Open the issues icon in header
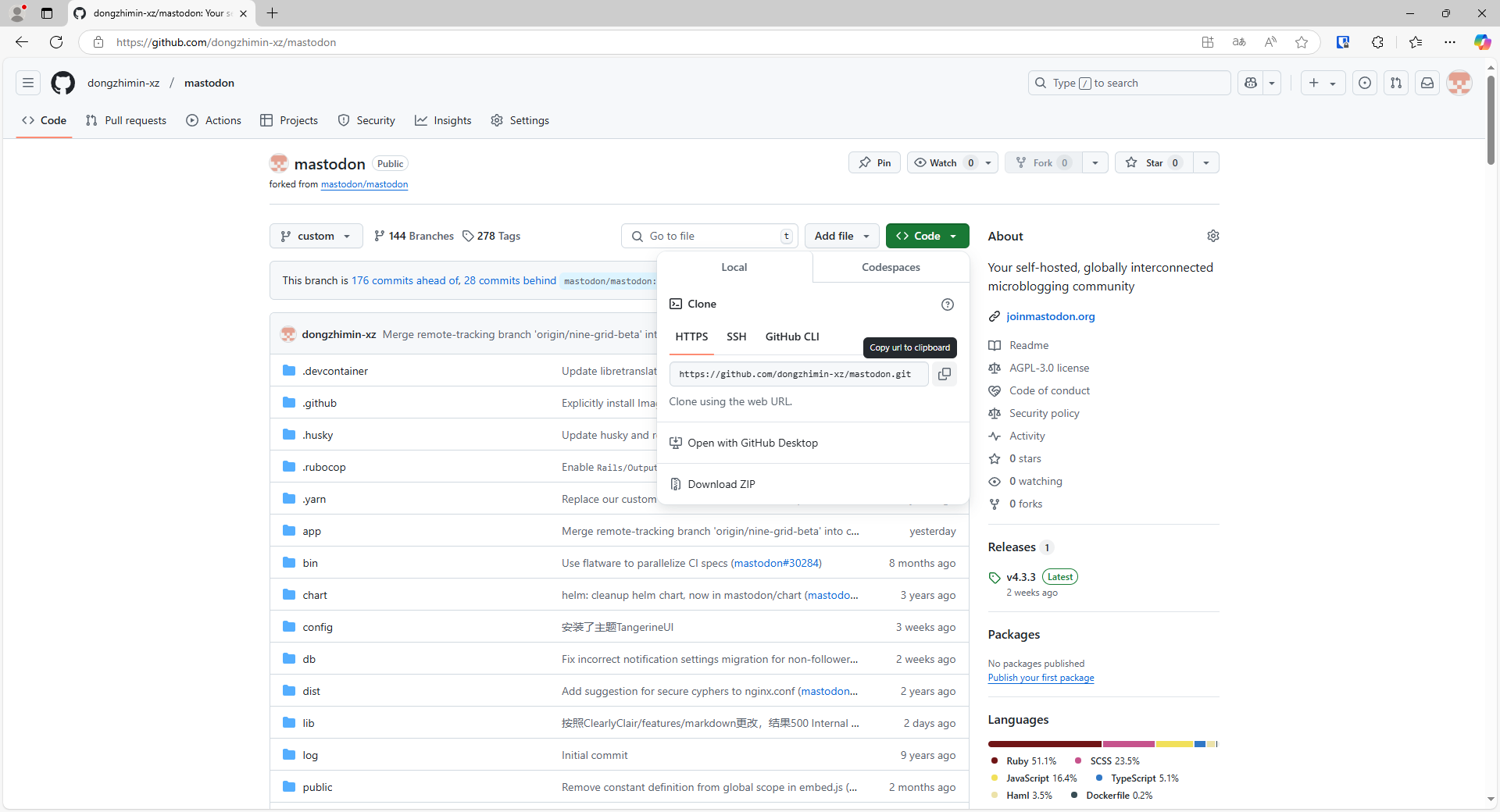This screenshot has height=812, width=1500. pos(1364,83)
